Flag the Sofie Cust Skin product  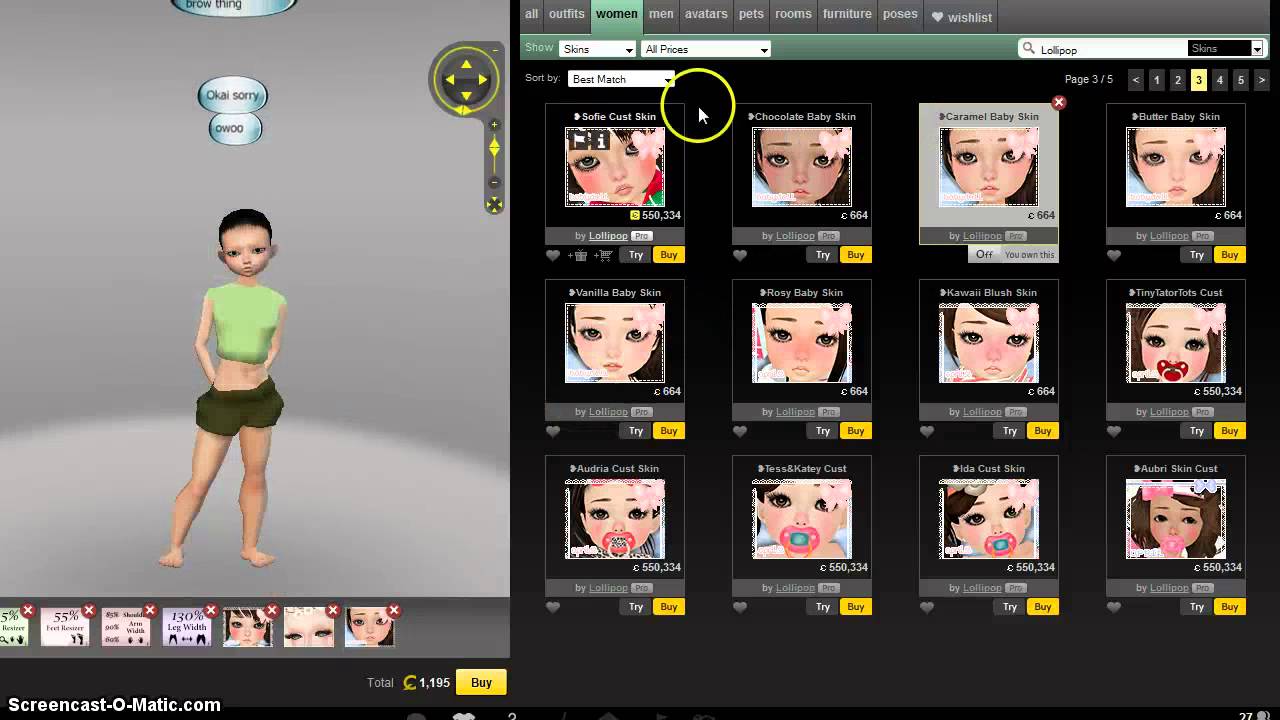coord(579,141)
